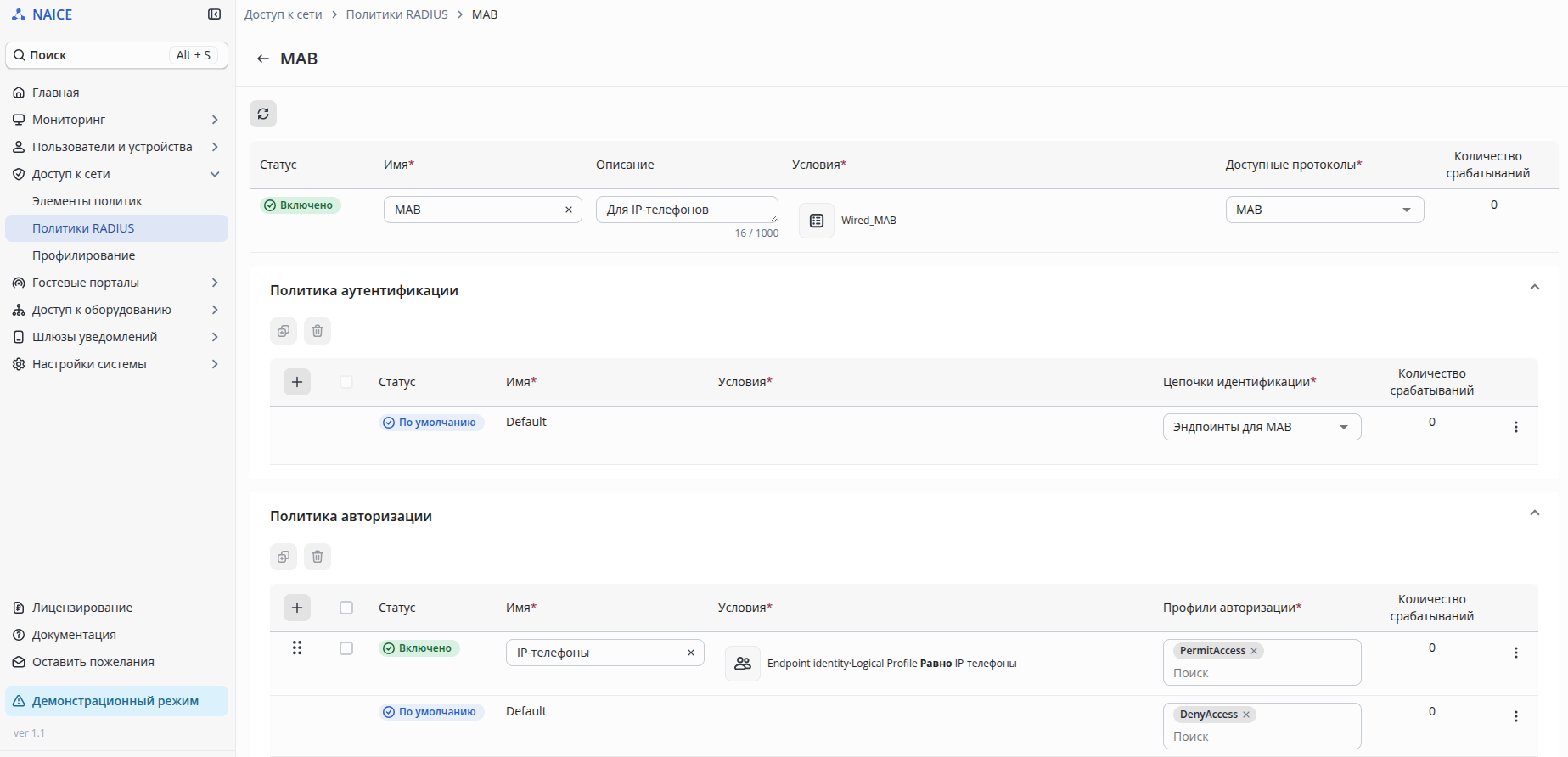Screen dimensions: 1568x757
Task: Click the refresh icon below the MAB title
Action: point(263,114)
